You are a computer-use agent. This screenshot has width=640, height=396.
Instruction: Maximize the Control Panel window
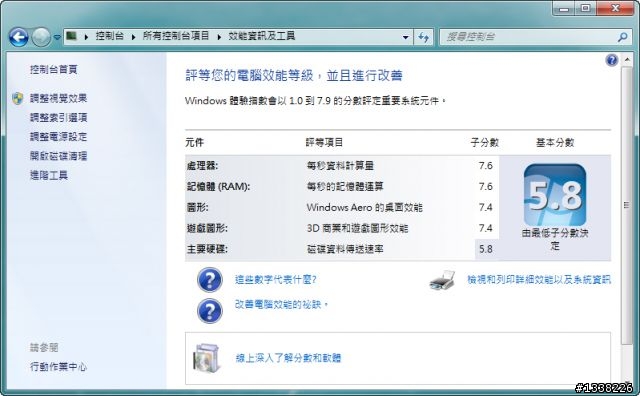(585, 8)
